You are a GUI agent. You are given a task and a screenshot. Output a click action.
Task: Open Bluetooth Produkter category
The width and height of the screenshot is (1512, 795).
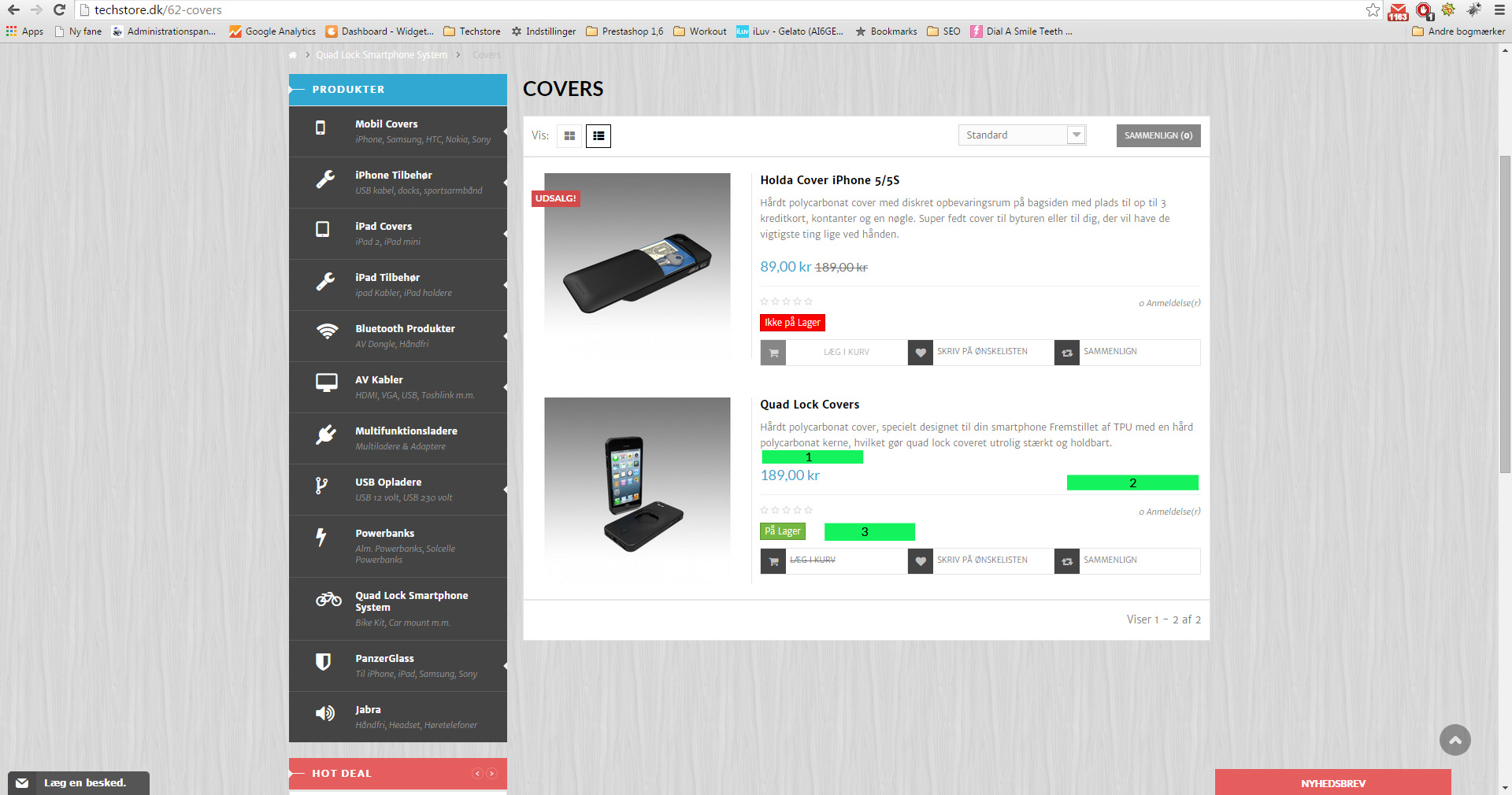click(398, 336)
